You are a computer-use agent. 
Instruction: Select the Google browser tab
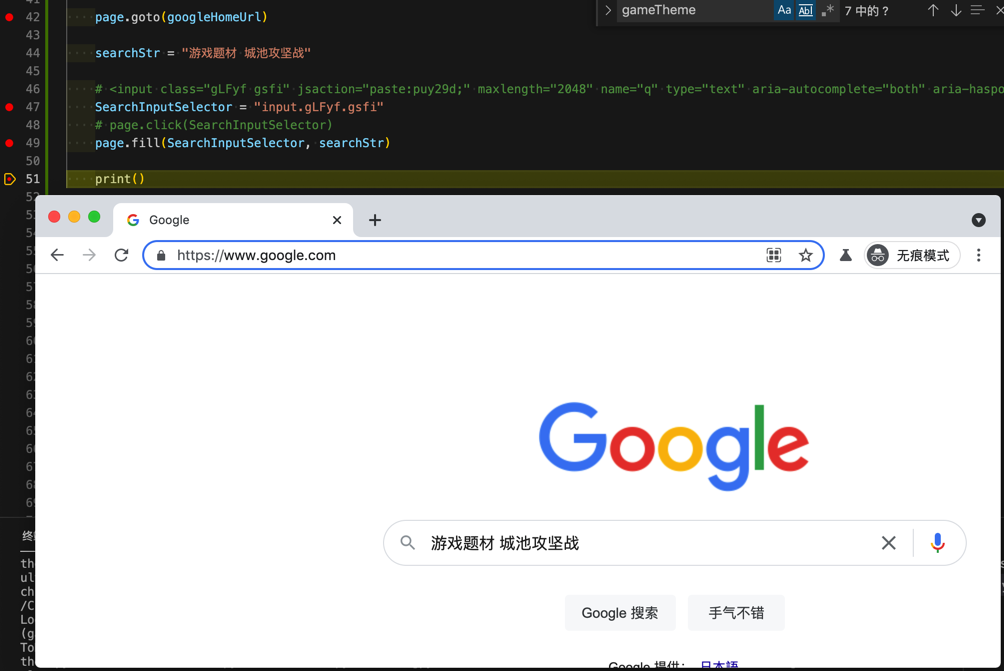pyautogui.click(x=233, y=220)
